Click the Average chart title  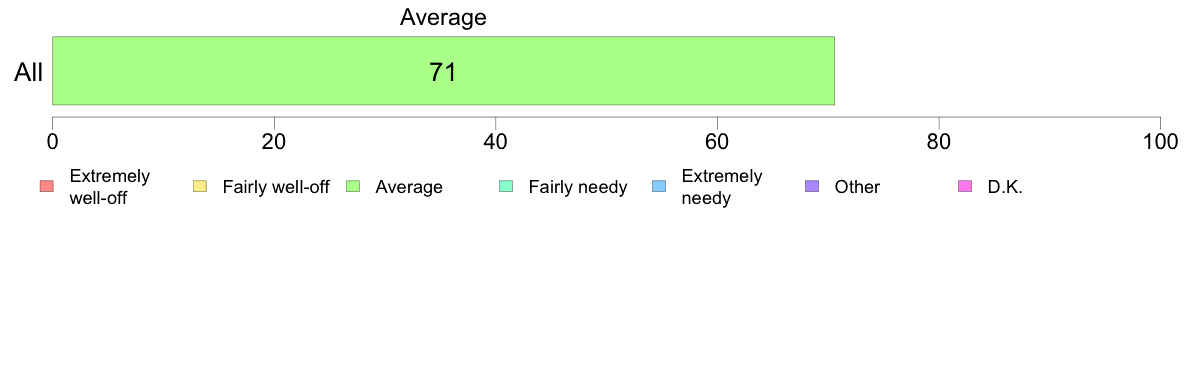pyautogui.click(x=443, y=17)
